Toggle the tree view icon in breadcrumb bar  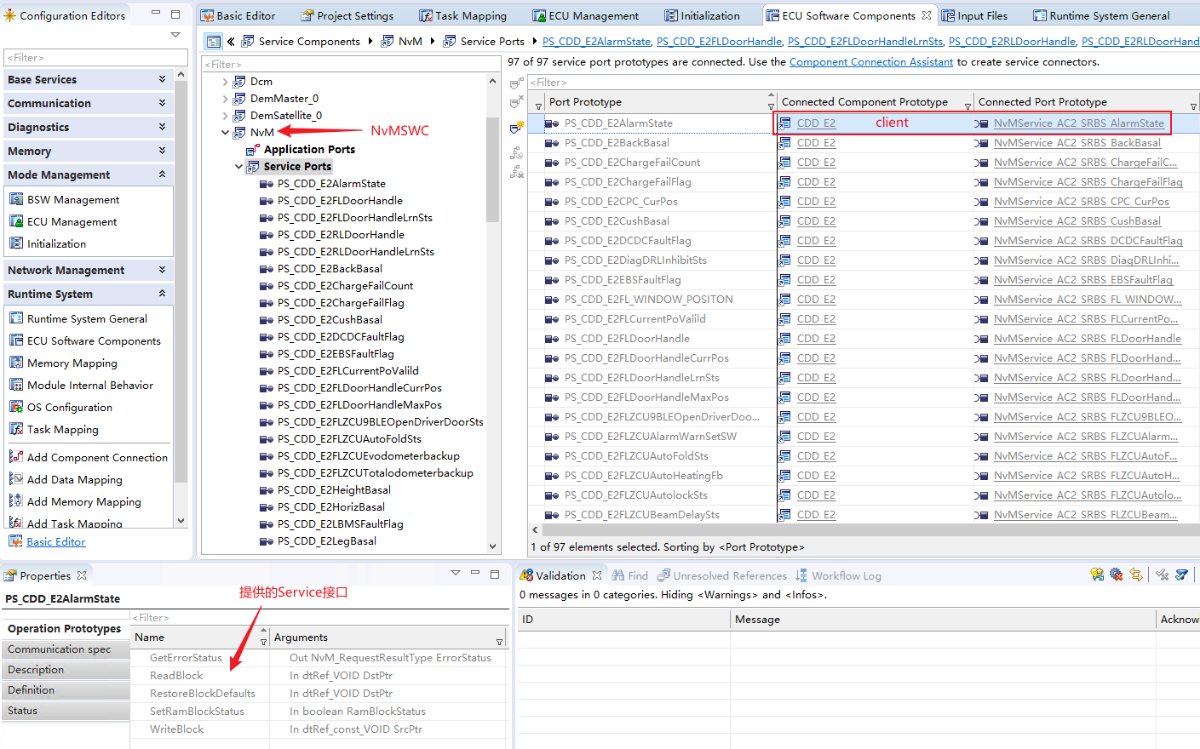213,41
